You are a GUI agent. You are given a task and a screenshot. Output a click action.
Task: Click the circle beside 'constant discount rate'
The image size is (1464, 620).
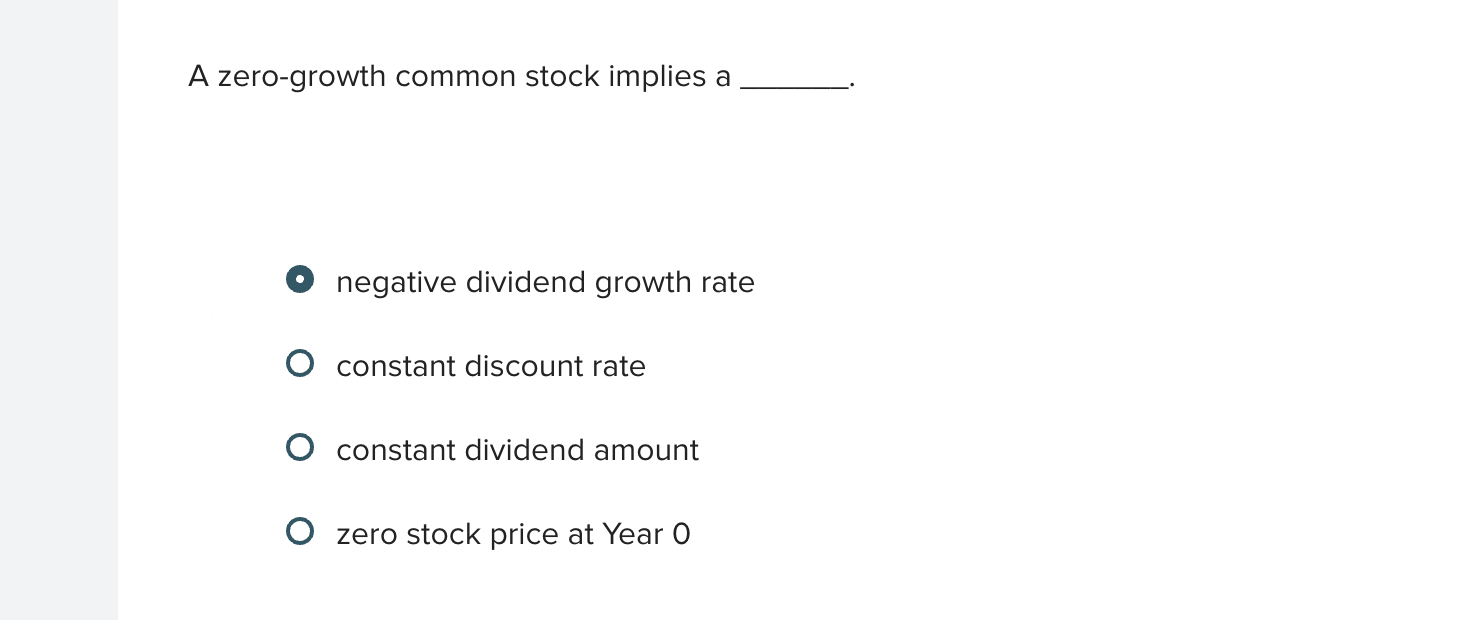coord(299,362)
